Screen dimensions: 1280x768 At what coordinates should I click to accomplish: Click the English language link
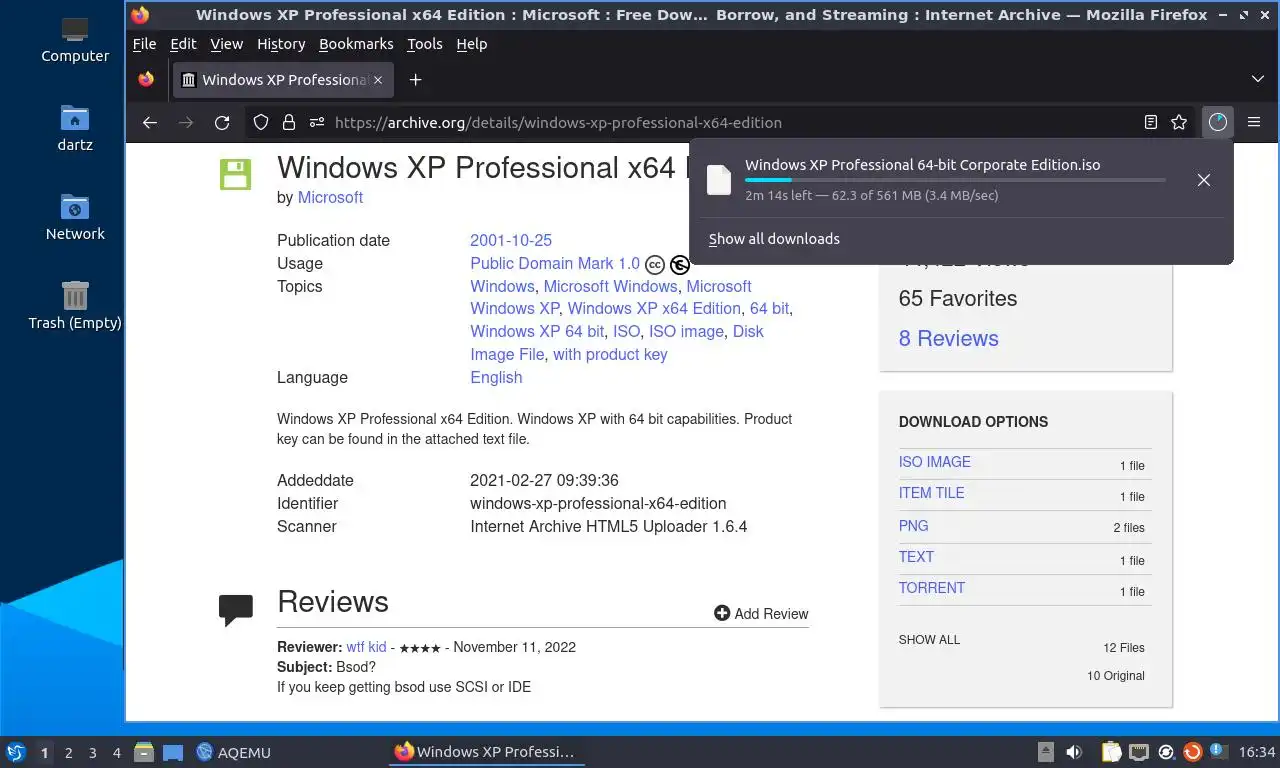496,377
